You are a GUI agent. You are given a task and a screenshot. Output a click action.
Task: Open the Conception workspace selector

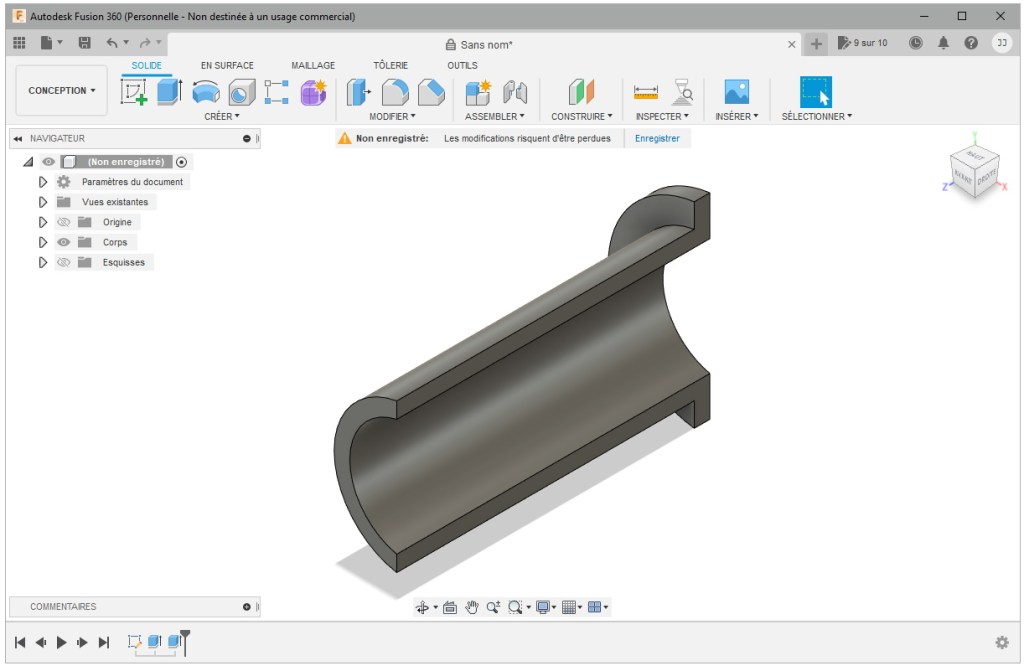click(60, 90)
